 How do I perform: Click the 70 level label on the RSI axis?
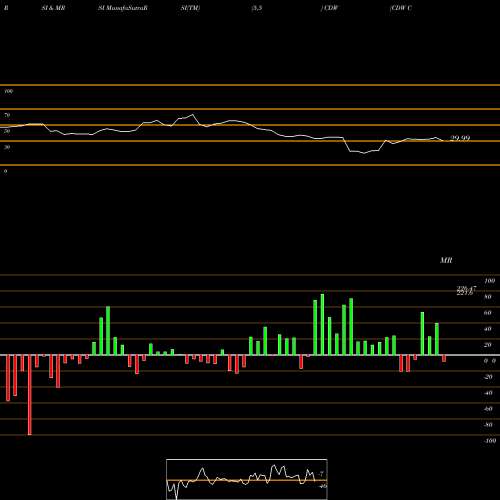pyautogui.click(x=7, y=115)
